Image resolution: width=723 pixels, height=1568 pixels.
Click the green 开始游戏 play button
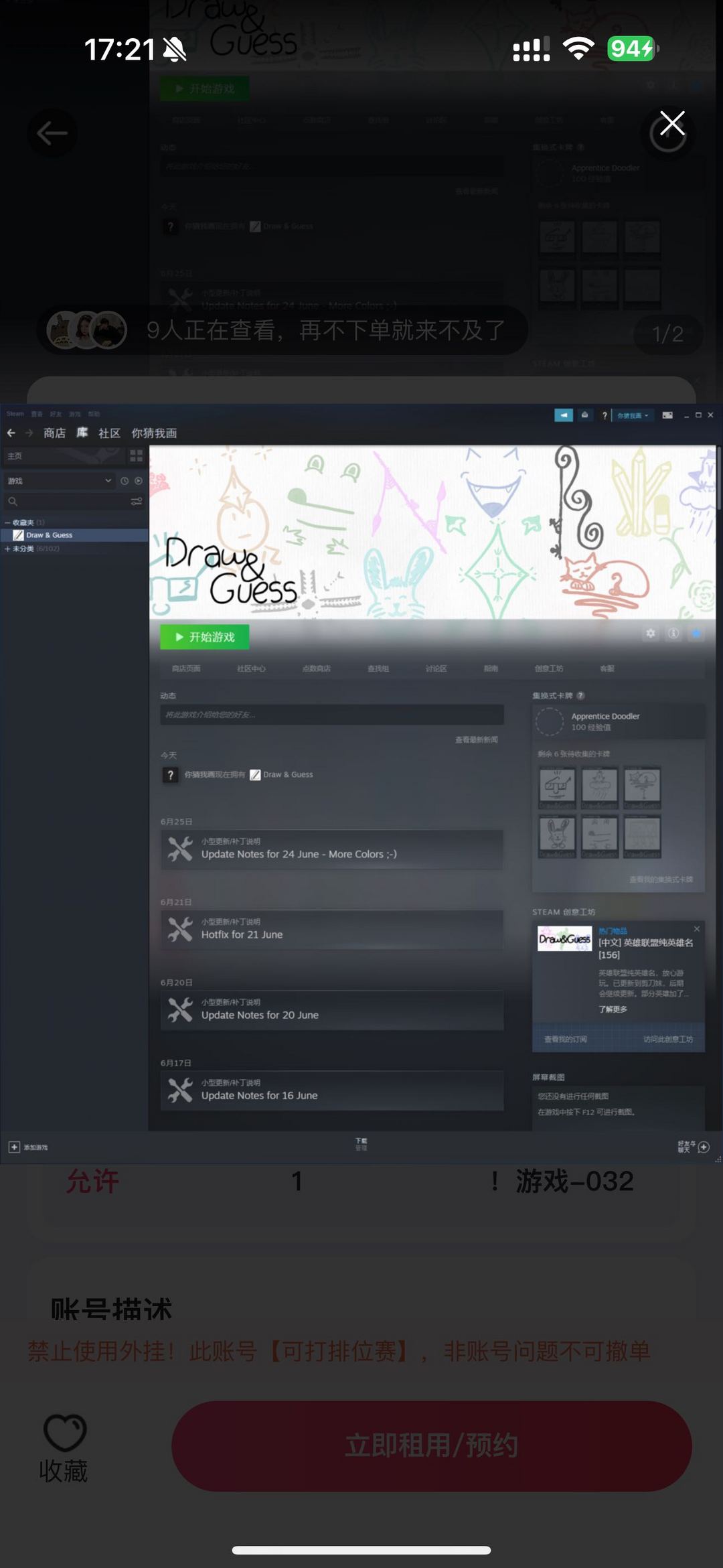click(x=204, y=637)
